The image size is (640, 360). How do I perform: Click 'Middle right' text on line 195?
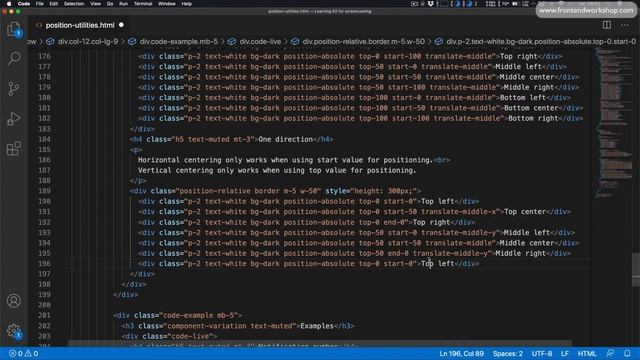pyautogui.click(x=520, y=253)
